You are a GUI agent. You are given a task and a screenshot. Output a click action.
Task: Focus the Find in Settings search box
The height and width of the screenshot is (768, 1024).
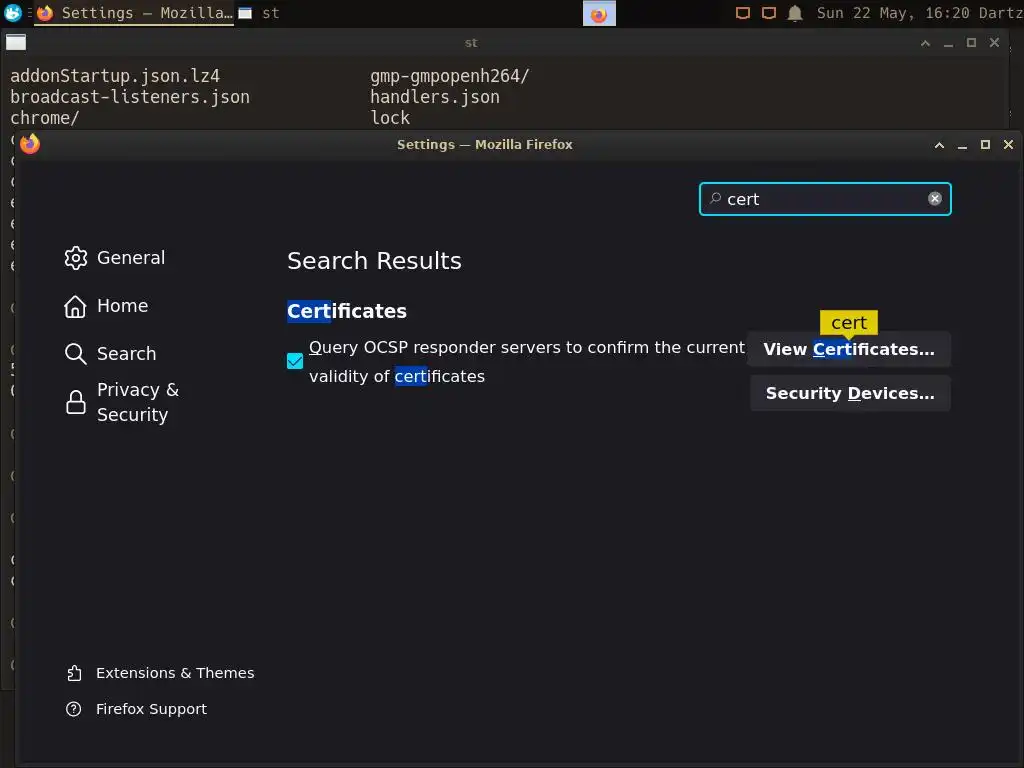click(x=824, y=199)
